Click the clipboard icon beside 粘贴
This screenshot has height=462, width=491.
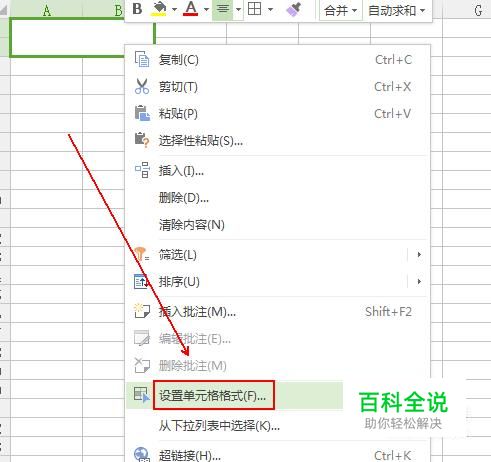[142, 113]
